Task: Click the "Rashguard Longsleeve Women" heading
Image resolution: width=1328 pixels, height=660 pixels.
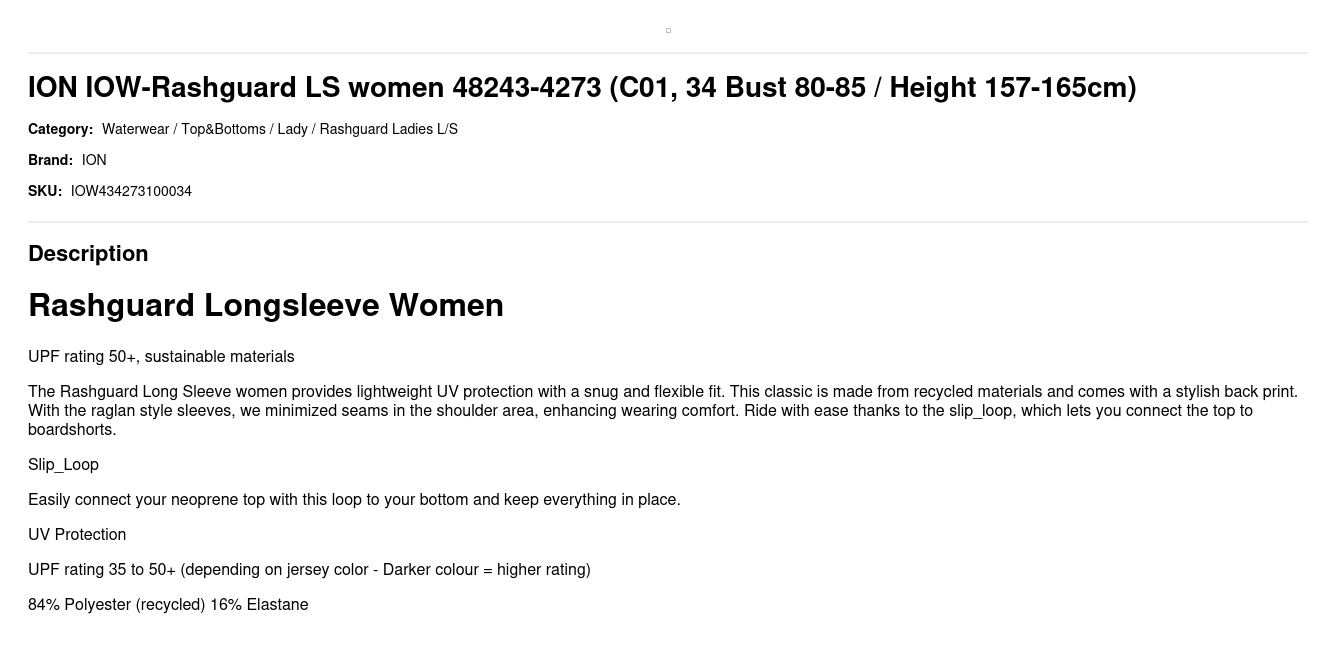Action: pyautogui.click(x=266, y=305)
